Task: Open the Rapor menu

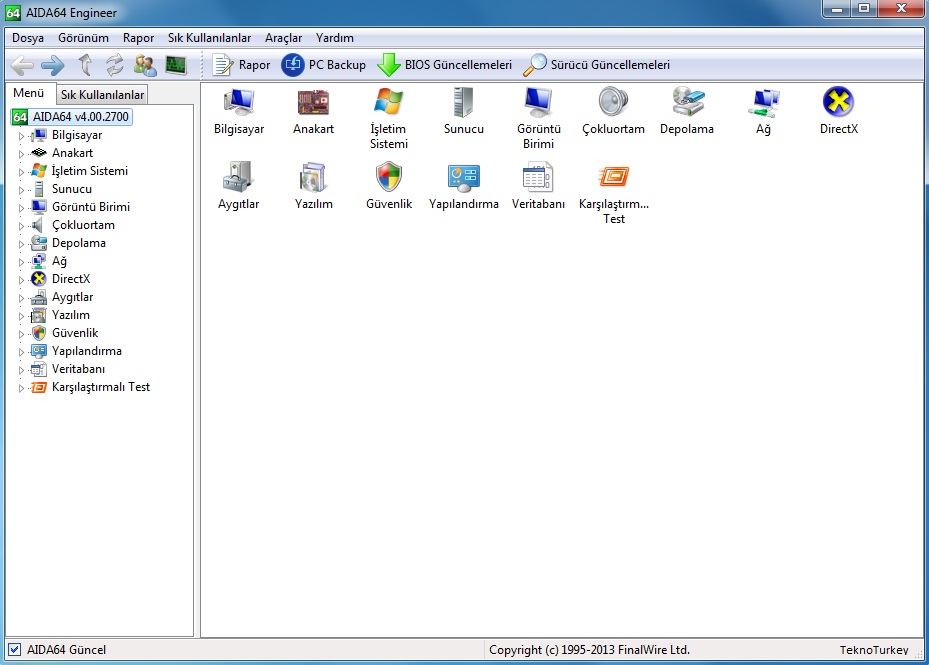Action: 138,38
